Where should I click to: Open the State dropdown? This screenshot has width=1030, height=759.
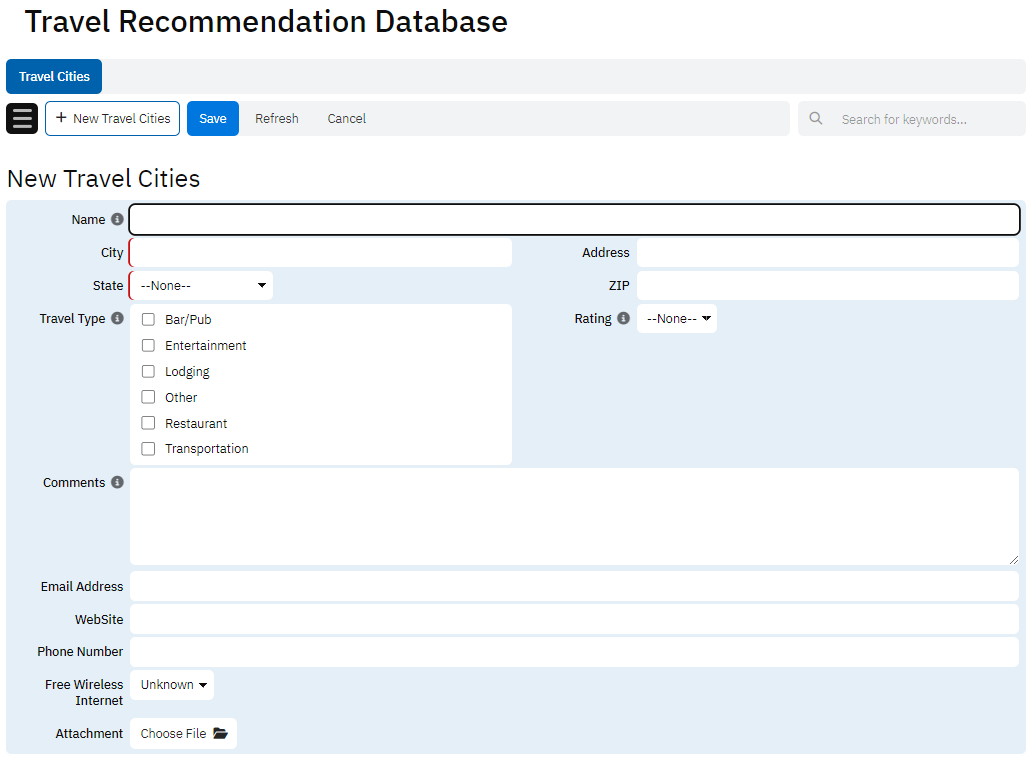pyautogui.click(x=201, y=285)
